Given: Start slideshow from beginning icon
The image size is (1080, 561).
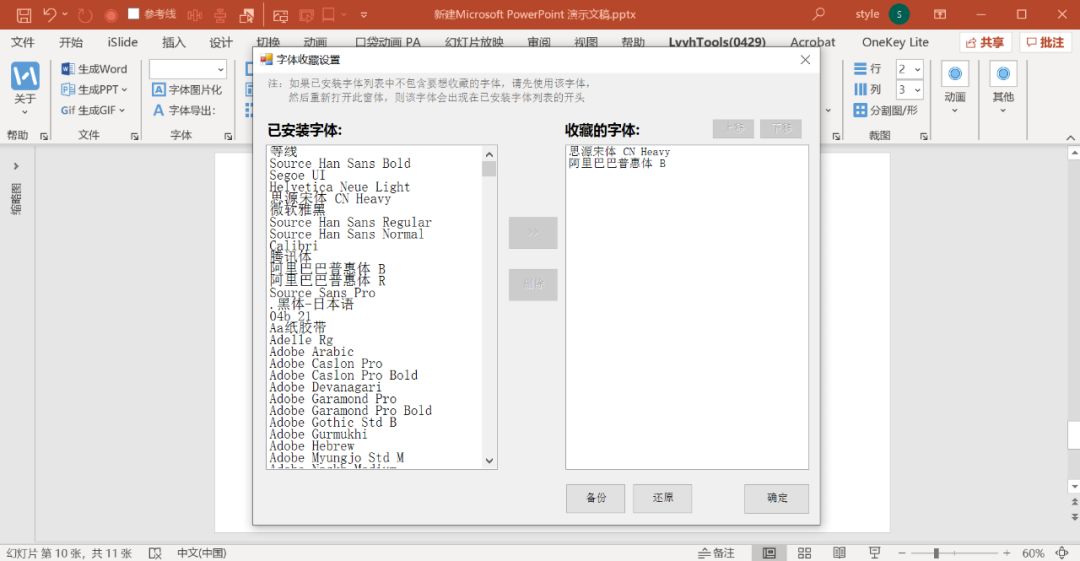Looking at the screenshot, I should 281,14.
